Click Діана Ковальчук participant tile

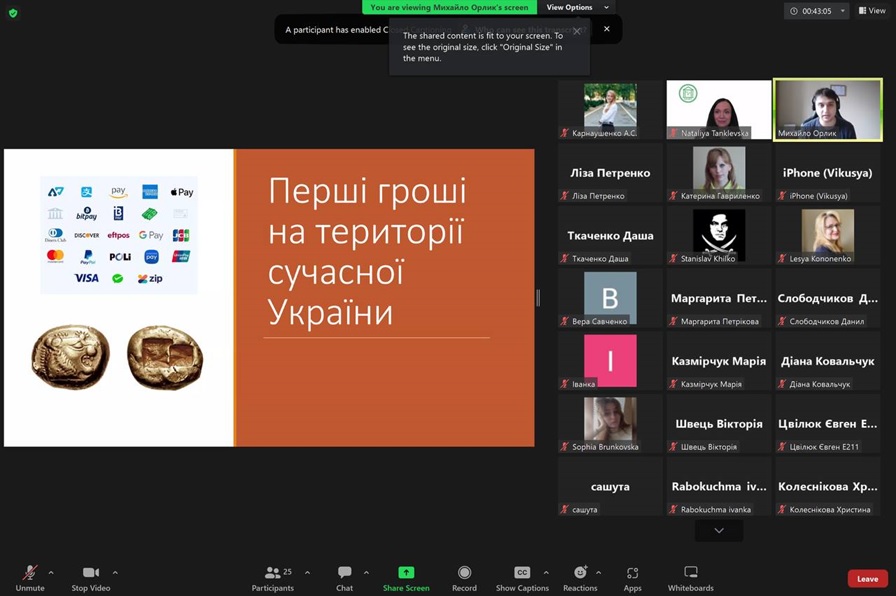[x=828, y=361]
